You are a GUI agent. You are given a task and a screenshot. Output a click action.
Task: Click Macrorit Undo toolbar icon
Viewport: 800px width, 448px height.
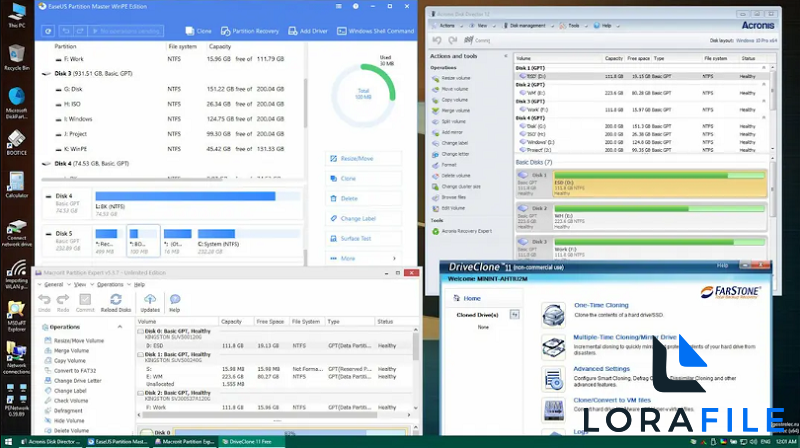pos(44,303)
